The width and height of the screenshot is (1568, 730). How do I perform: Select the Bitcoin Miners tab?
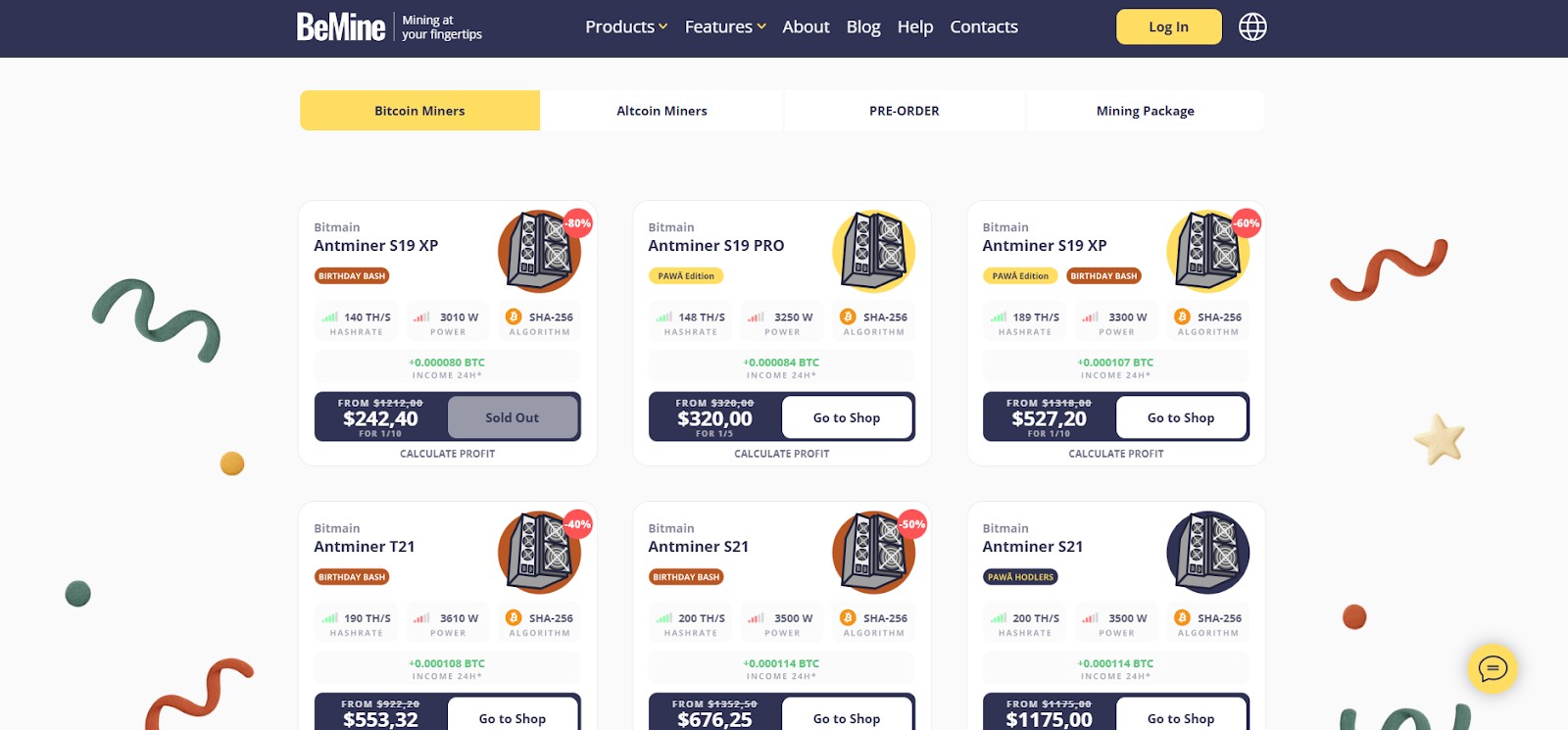pyautogui.click(x=419, y=111)
